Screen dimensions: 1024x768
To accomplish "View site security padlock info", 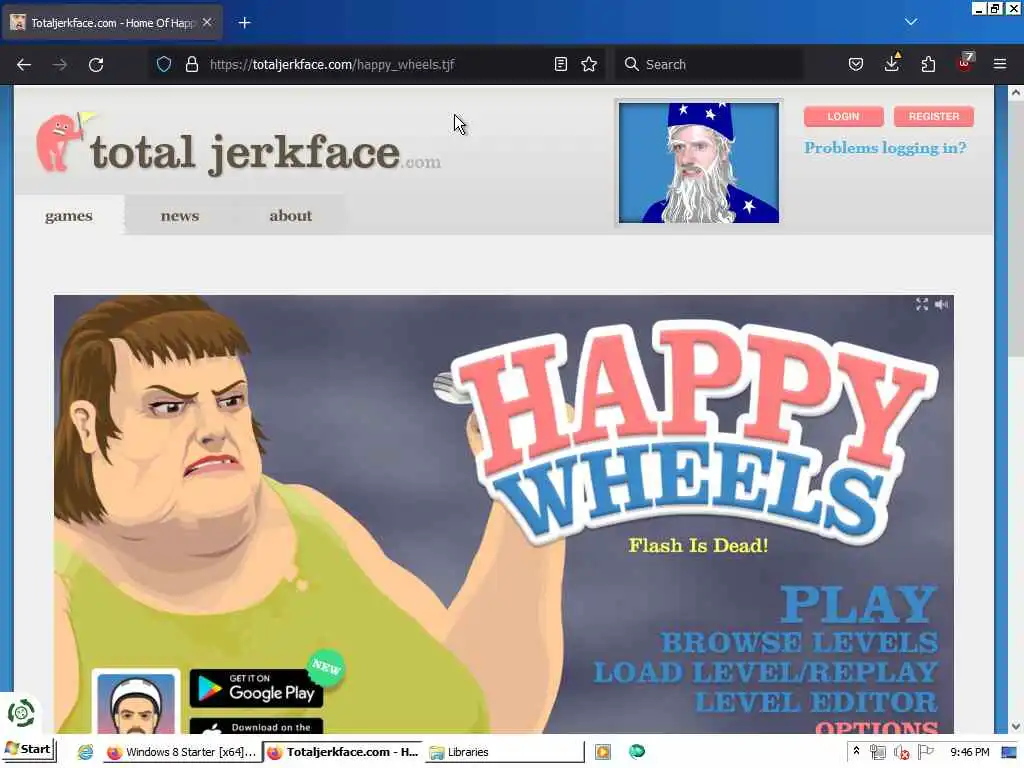I will (191, 64).
